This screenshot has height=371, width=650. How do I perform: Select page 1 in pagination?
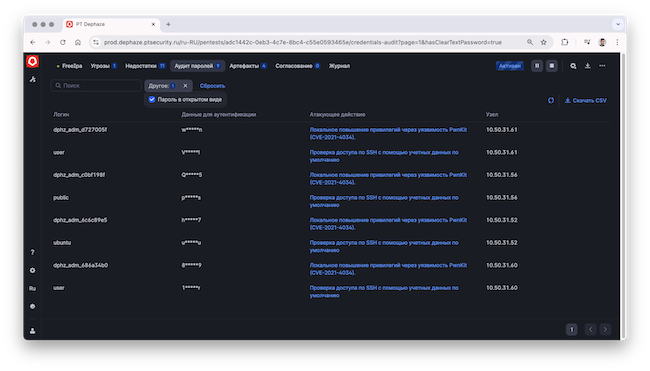coord(571,330)
